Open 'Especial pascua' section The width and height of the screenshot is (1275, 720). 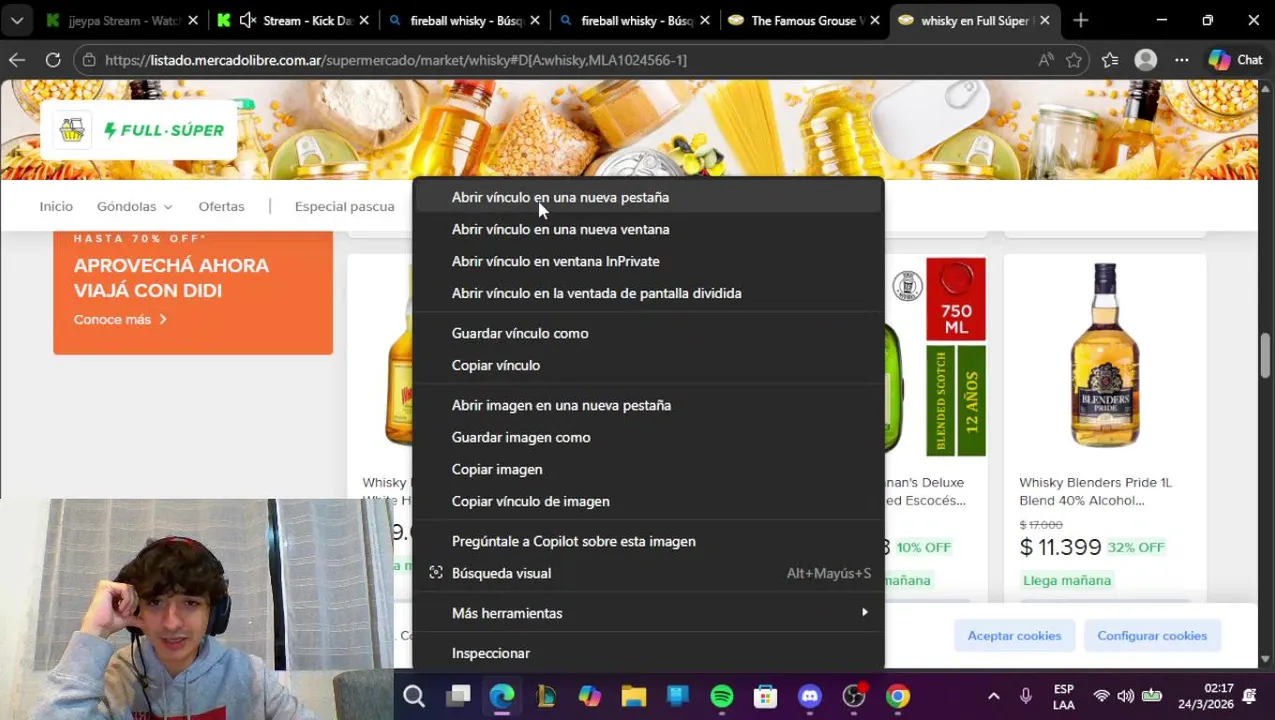344,206
